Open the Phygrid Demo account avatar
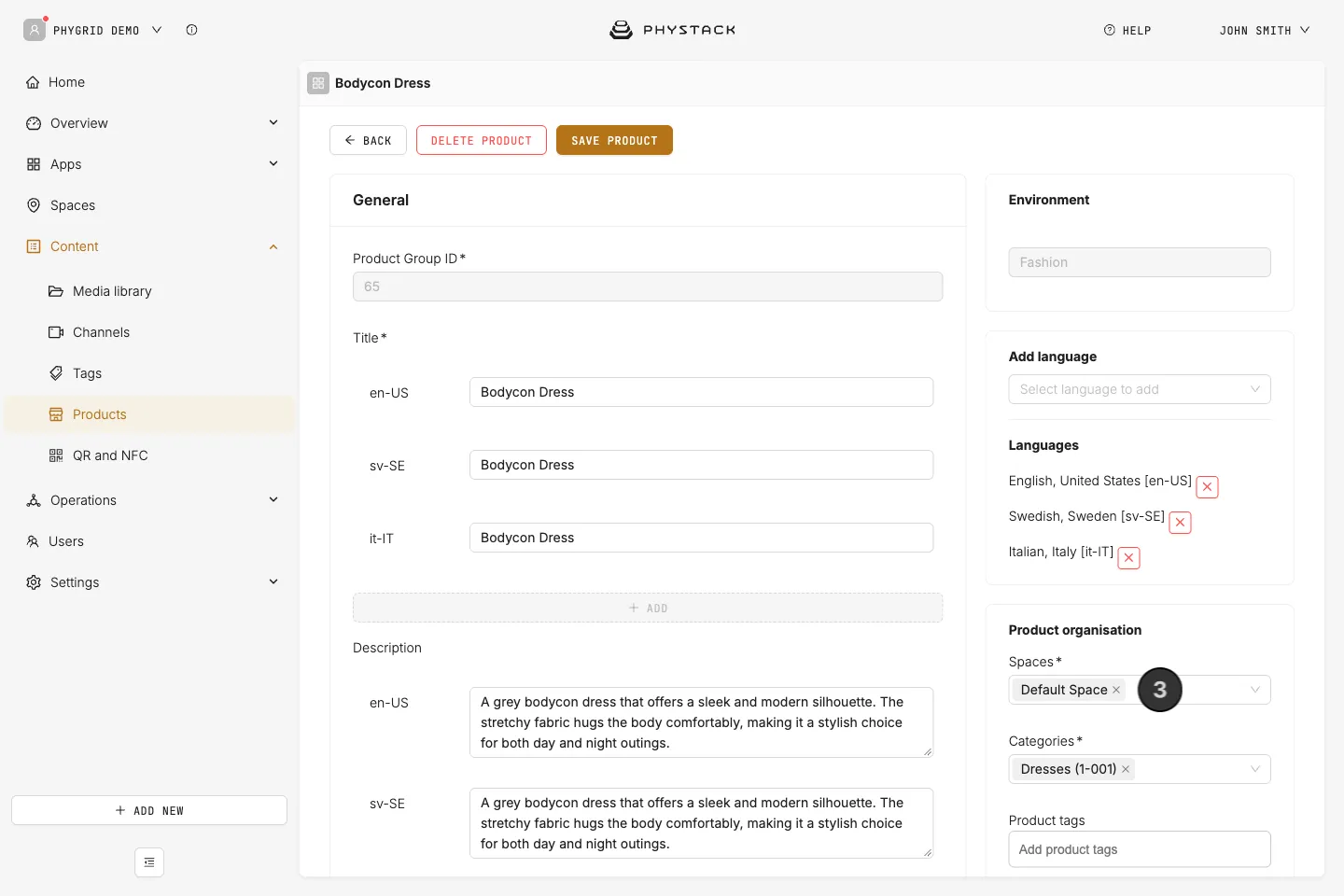Viewport: 1344px width, 896px height. [x=35, y=30]
